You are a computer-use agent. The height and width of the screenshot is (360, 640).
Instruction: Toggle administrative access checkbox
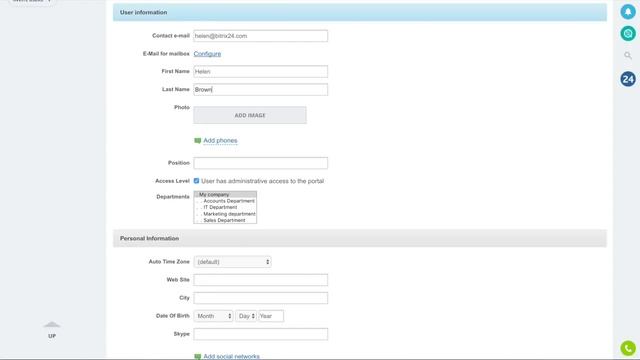point(196,181)
